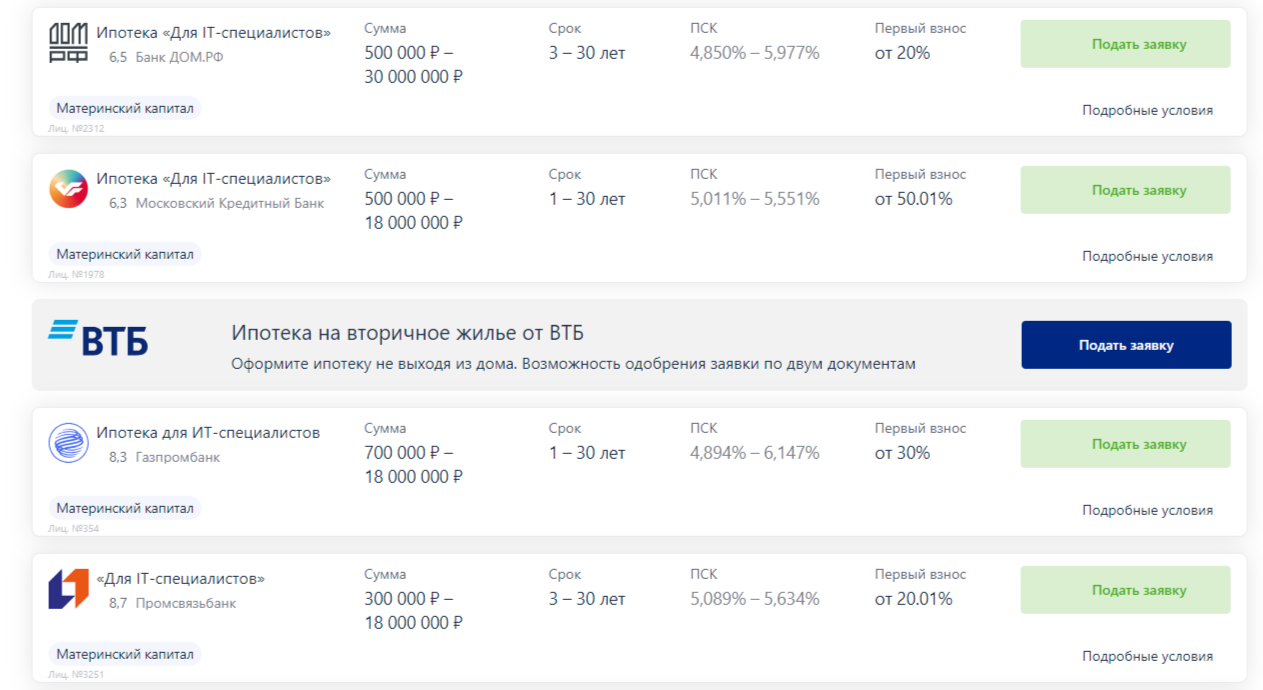1263x690 pixels.
Task: Submit application for Московский Кредитный Банк mortgage
Action: coord(1125,190)
